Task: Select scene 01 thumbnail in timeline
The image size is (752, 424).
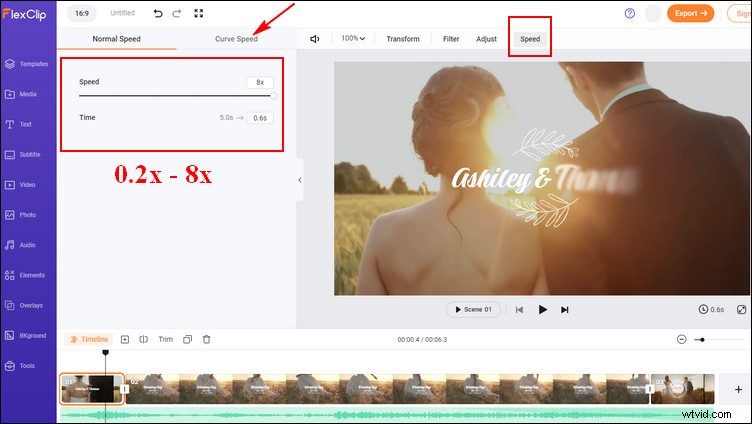Action: pyautogui.click(x=92, y=389)
